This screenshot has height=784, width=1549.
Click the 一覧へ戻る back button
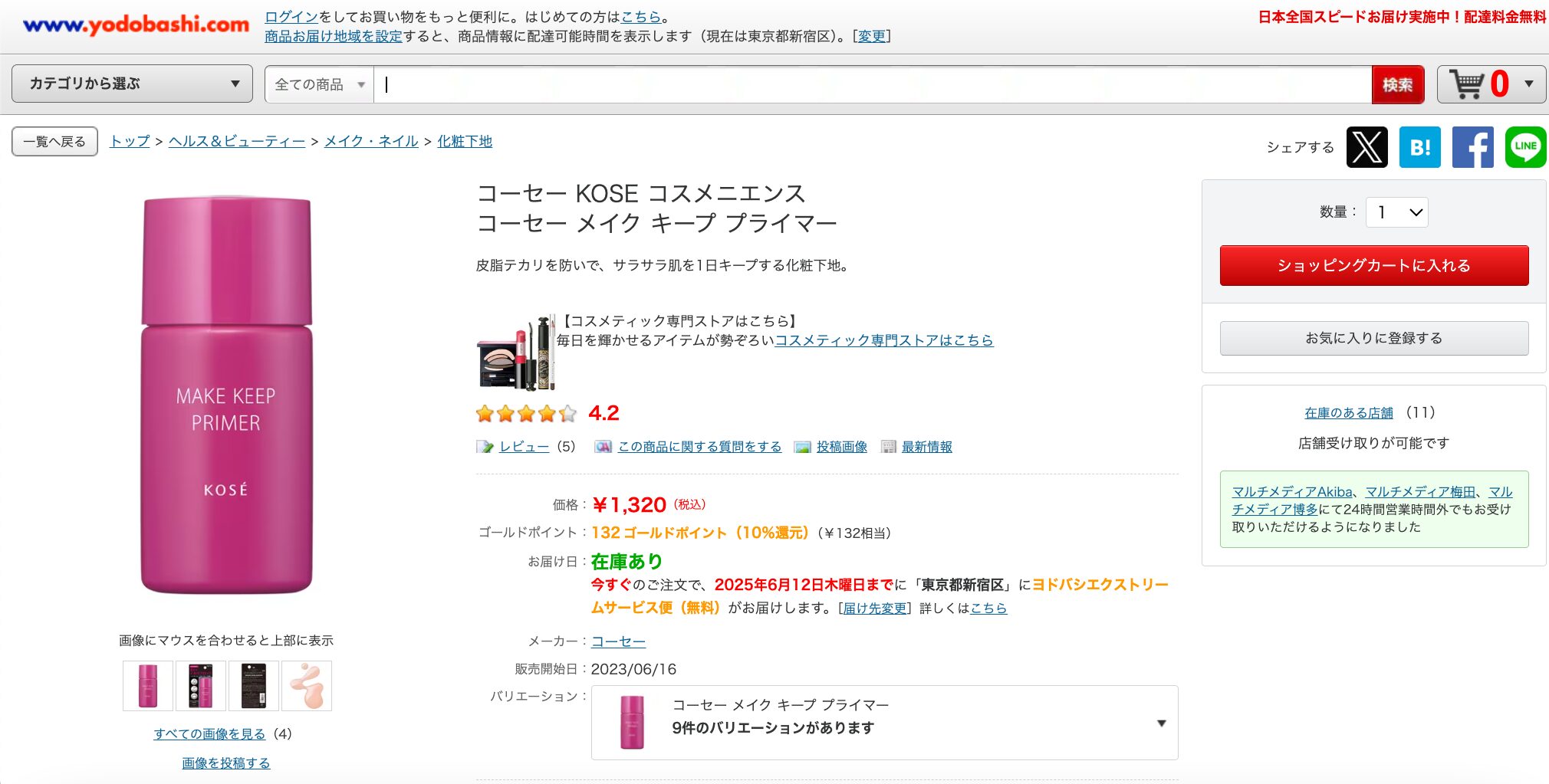coord(54,142)
